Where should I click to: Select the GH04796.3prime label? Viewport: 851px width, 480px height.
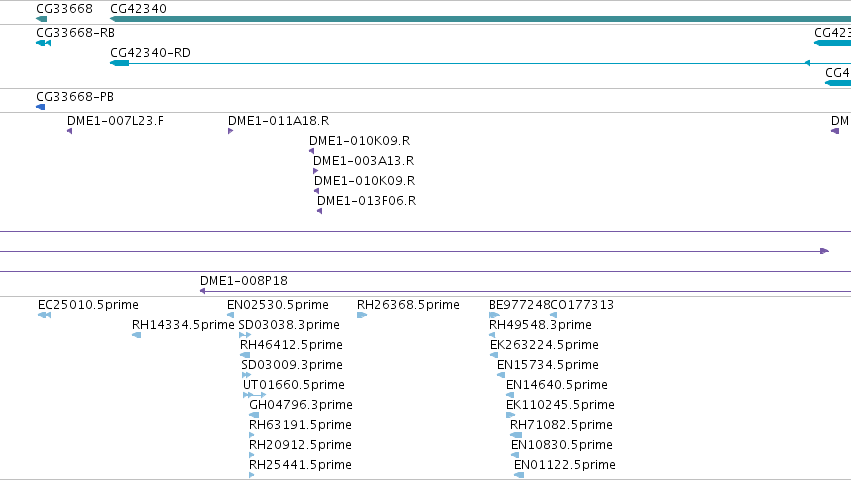pos(301,405)
